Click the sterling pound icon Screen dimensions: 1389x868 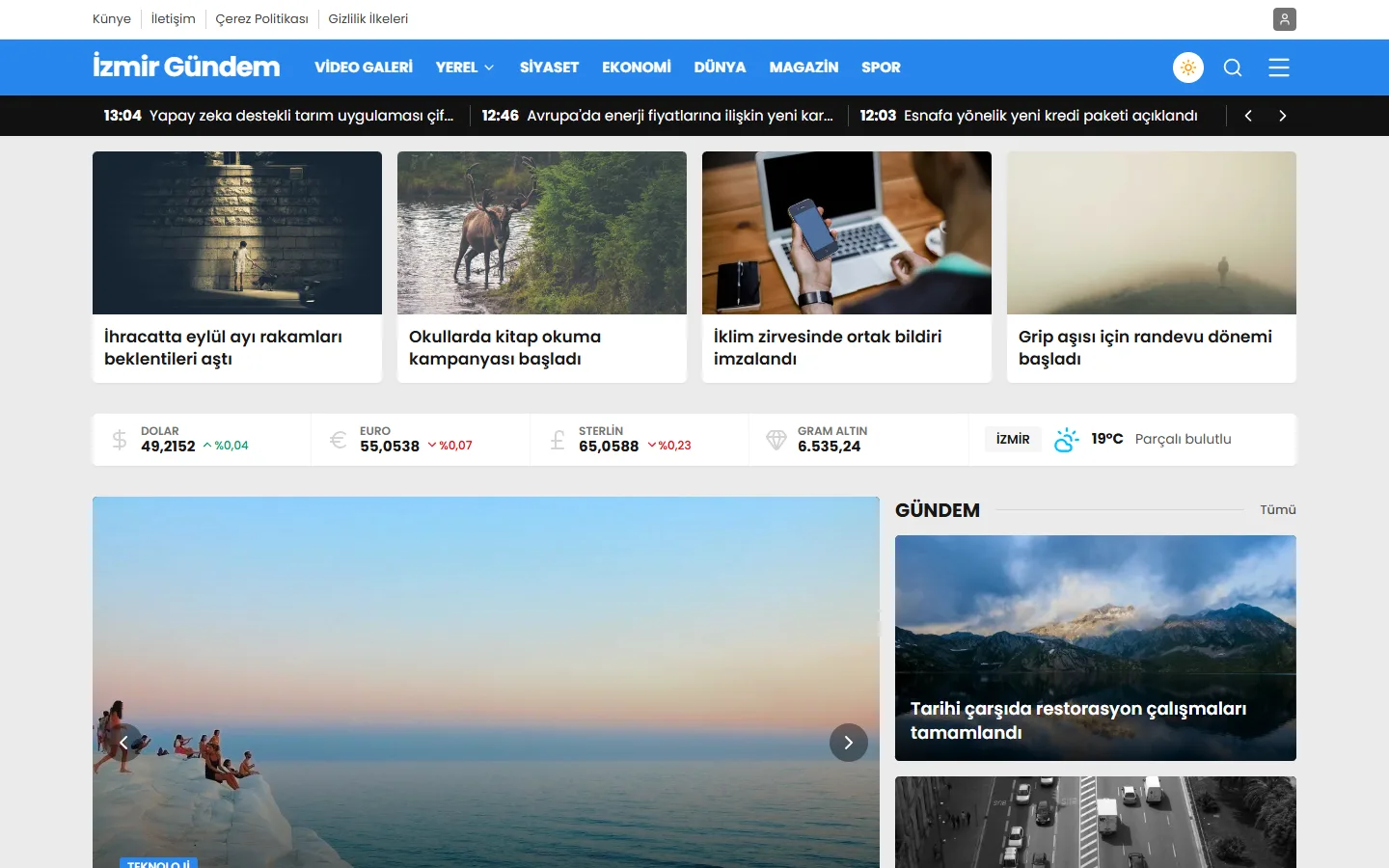point(558,440)
